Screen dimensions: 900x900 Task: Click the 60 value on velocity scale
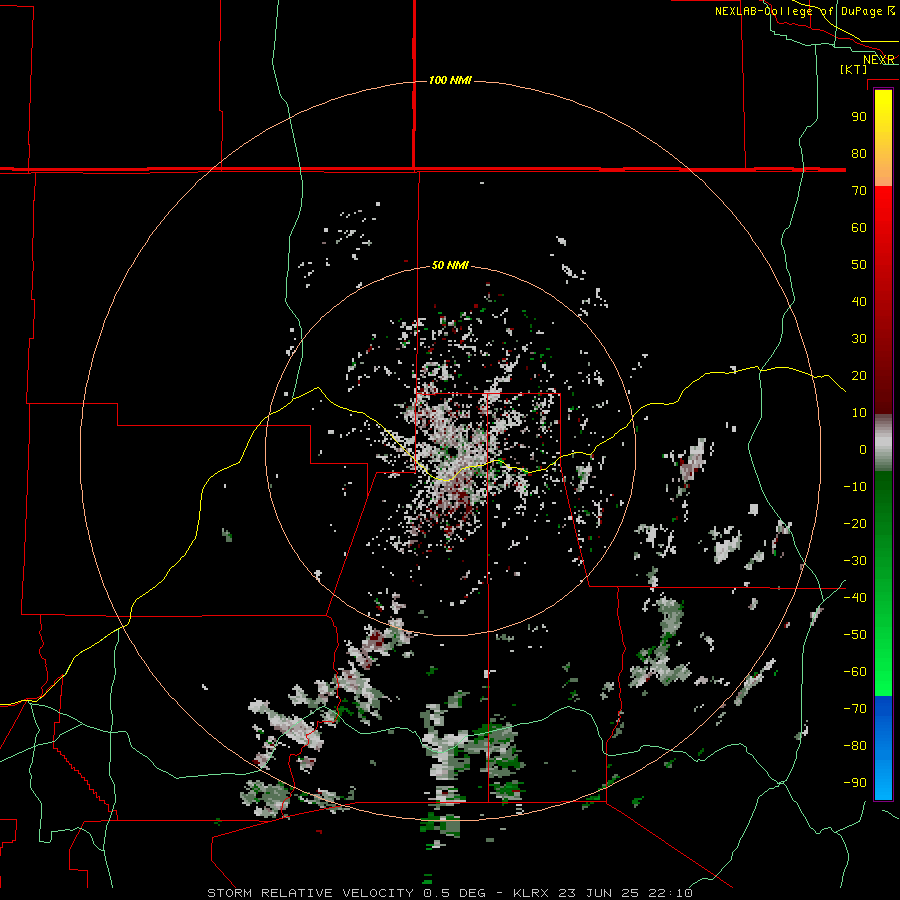click(859, 227)
